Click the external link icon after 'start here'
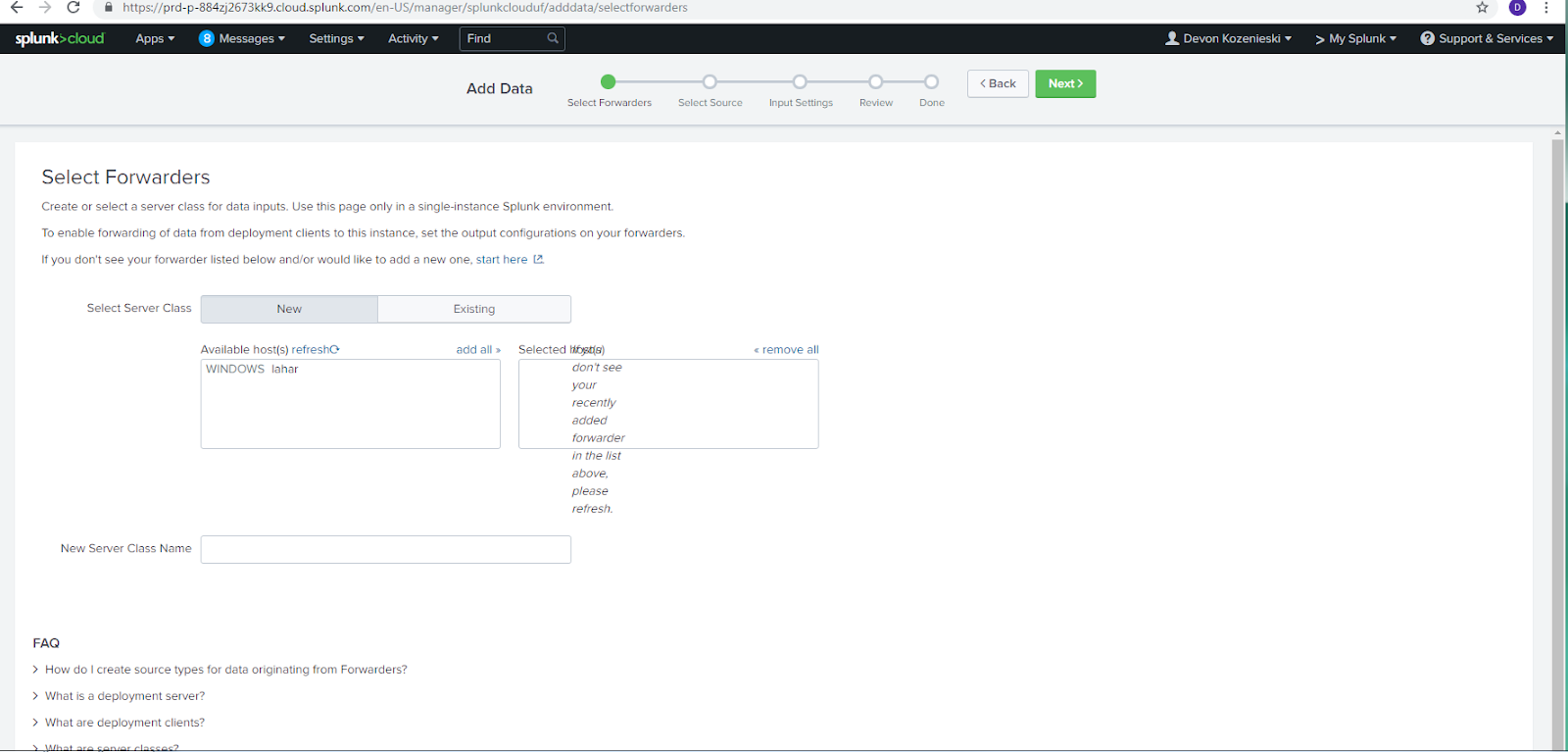The height and width of the screenshot is (752, 1568). (538, 260)
